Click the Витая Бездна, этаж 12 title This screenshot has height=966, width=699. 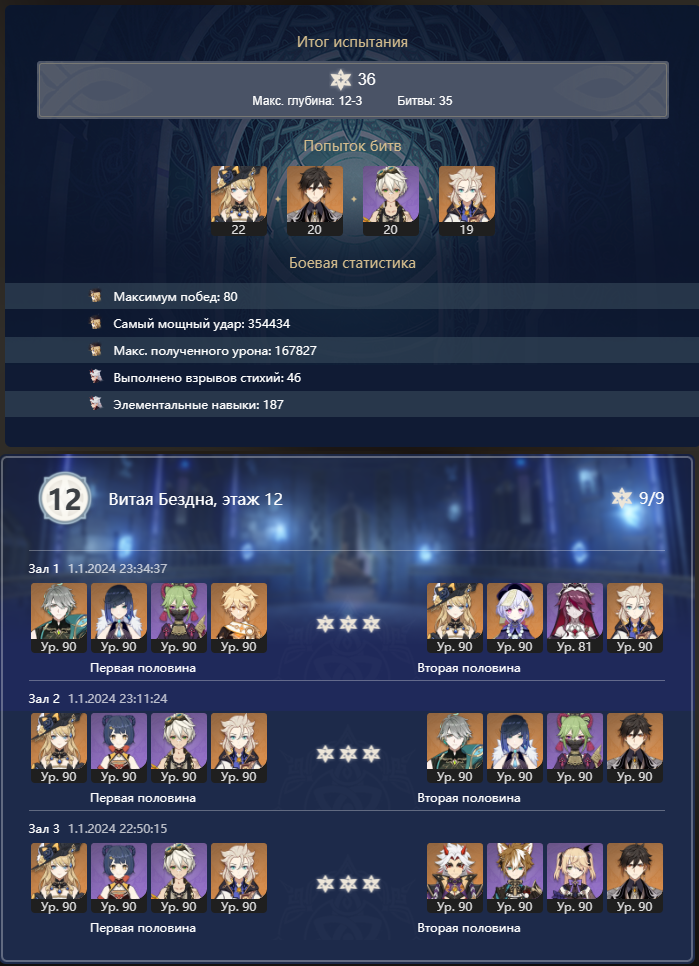pyautogui.click(x=196, y=499)
